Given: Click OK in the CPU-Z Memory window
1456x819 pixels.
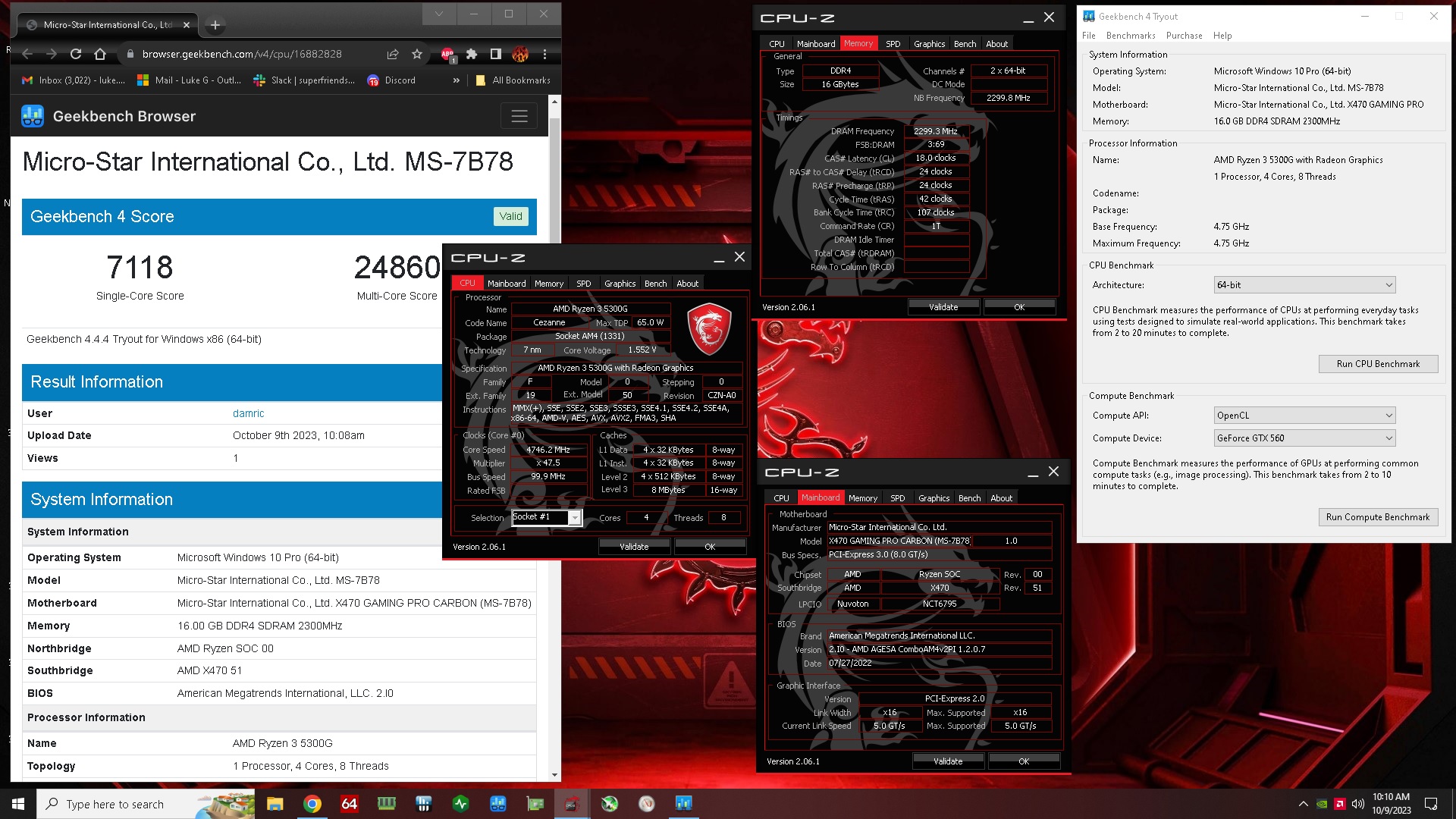Looking at the screenshot, I should tap(1019, 307).
